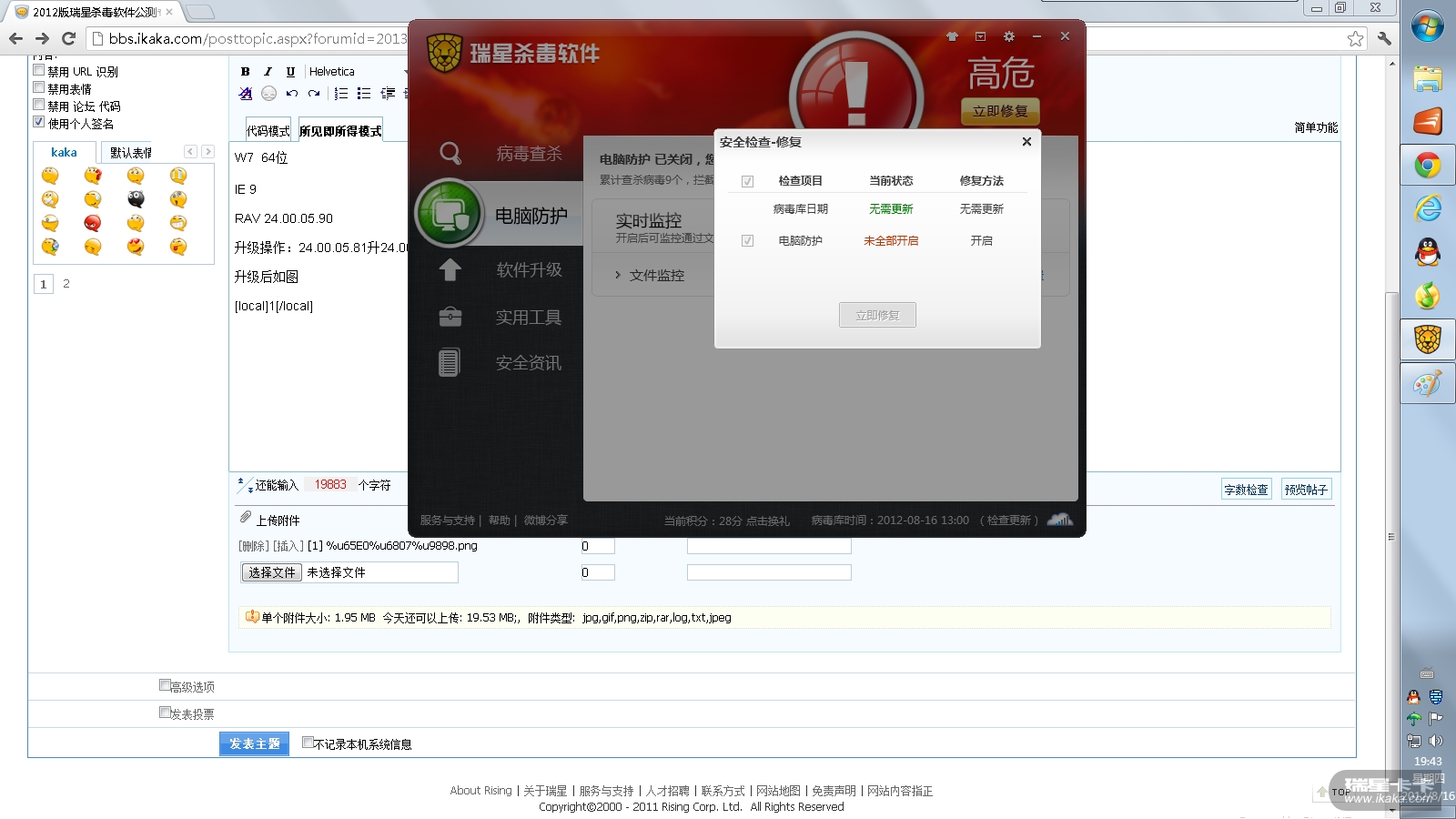Image resolution: width=1456 pixels, height=819 pixels.
Task: Toggle italic formatting in forum editor
Action: point(268,71)
